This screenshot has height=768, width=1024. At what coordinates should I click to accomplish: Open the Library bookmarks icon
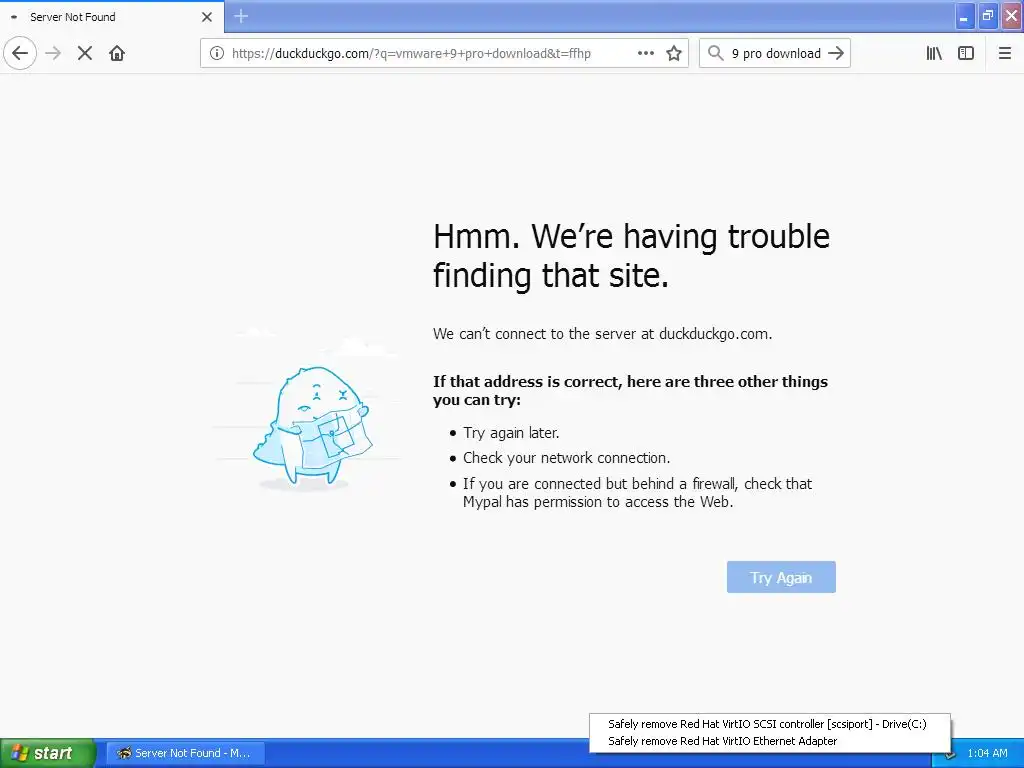(934, 53)
